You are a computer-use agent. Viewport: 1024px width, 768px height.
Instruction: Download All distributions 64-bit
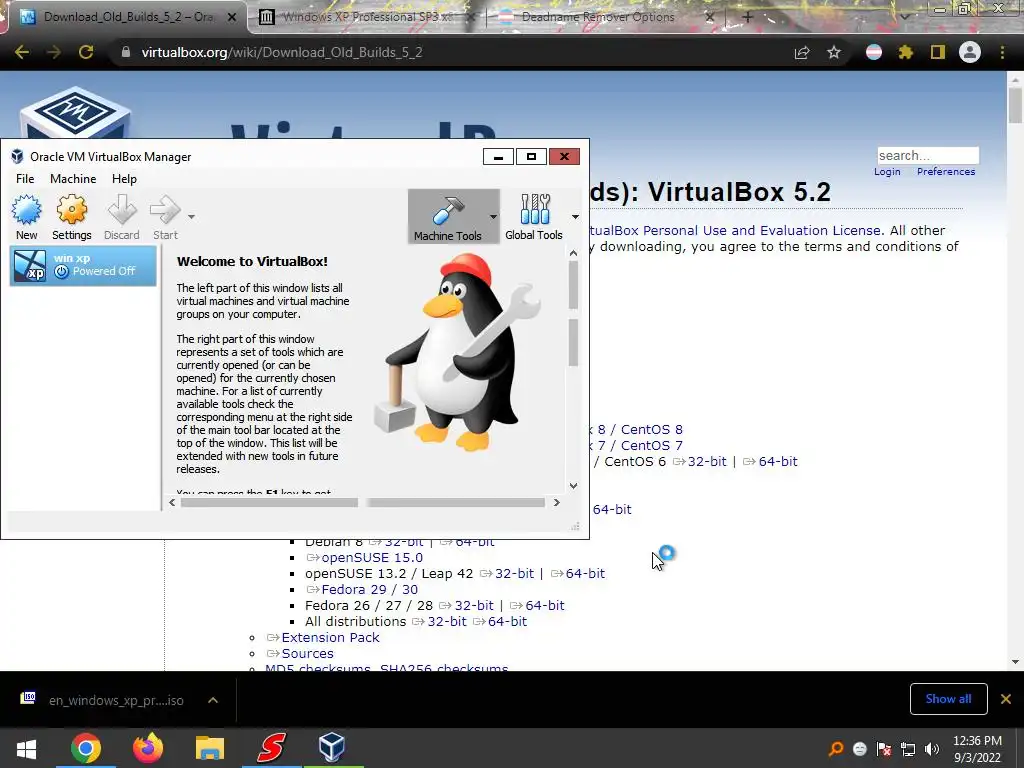pyautogui.click(x=507, y=622)
